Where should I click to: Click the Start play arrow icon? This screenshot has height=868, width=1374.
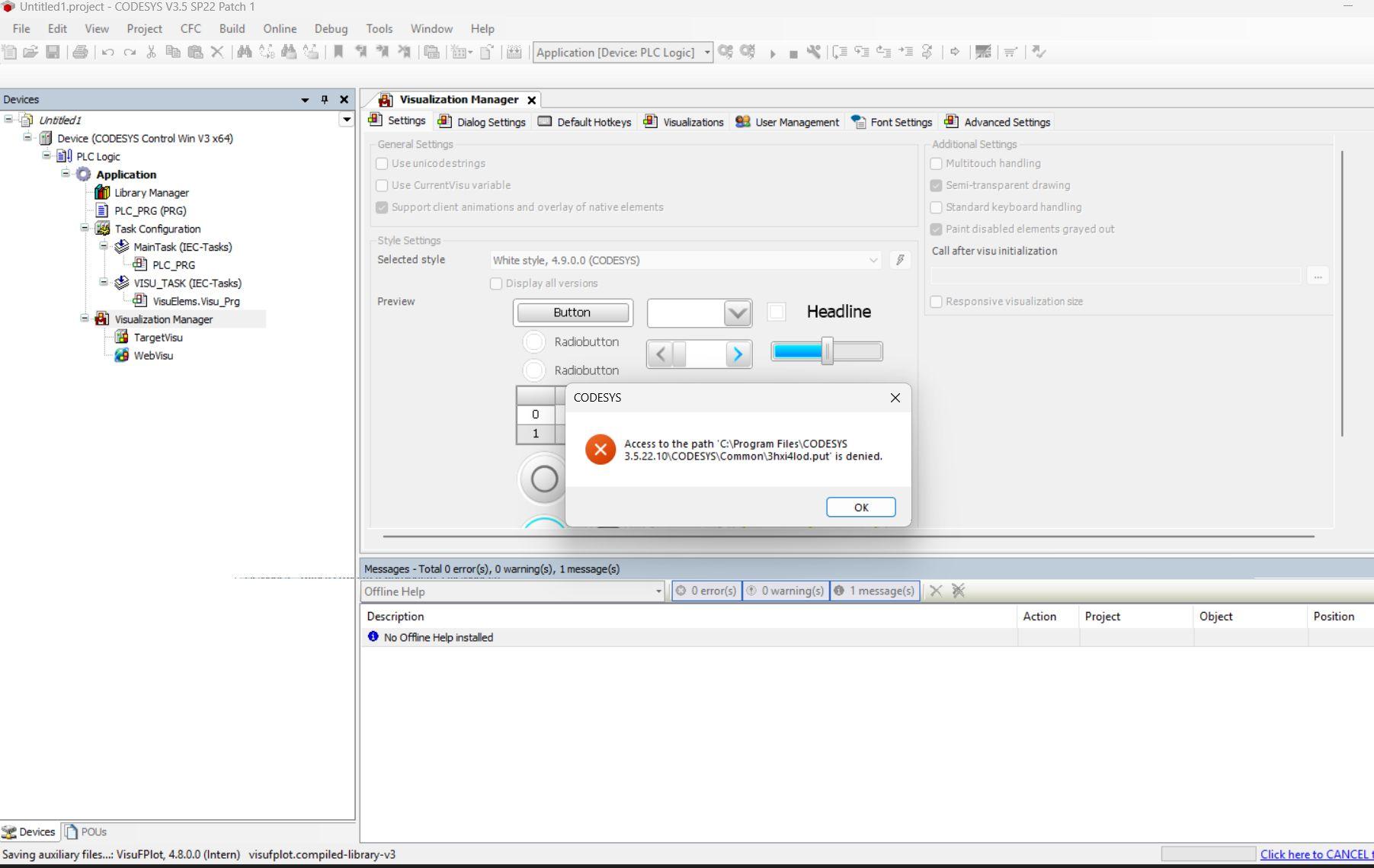coord(772,53)
